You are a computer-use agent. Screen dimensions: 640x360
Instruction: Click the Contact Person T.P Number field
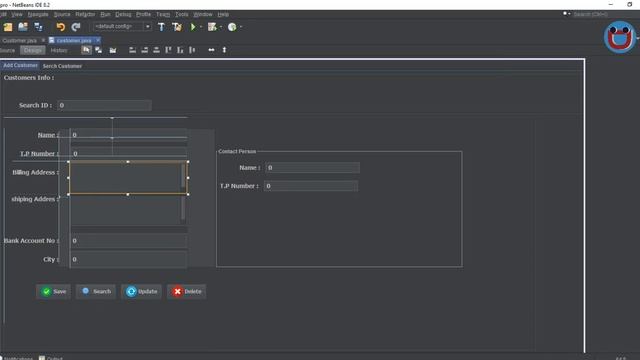coord(311,186)
